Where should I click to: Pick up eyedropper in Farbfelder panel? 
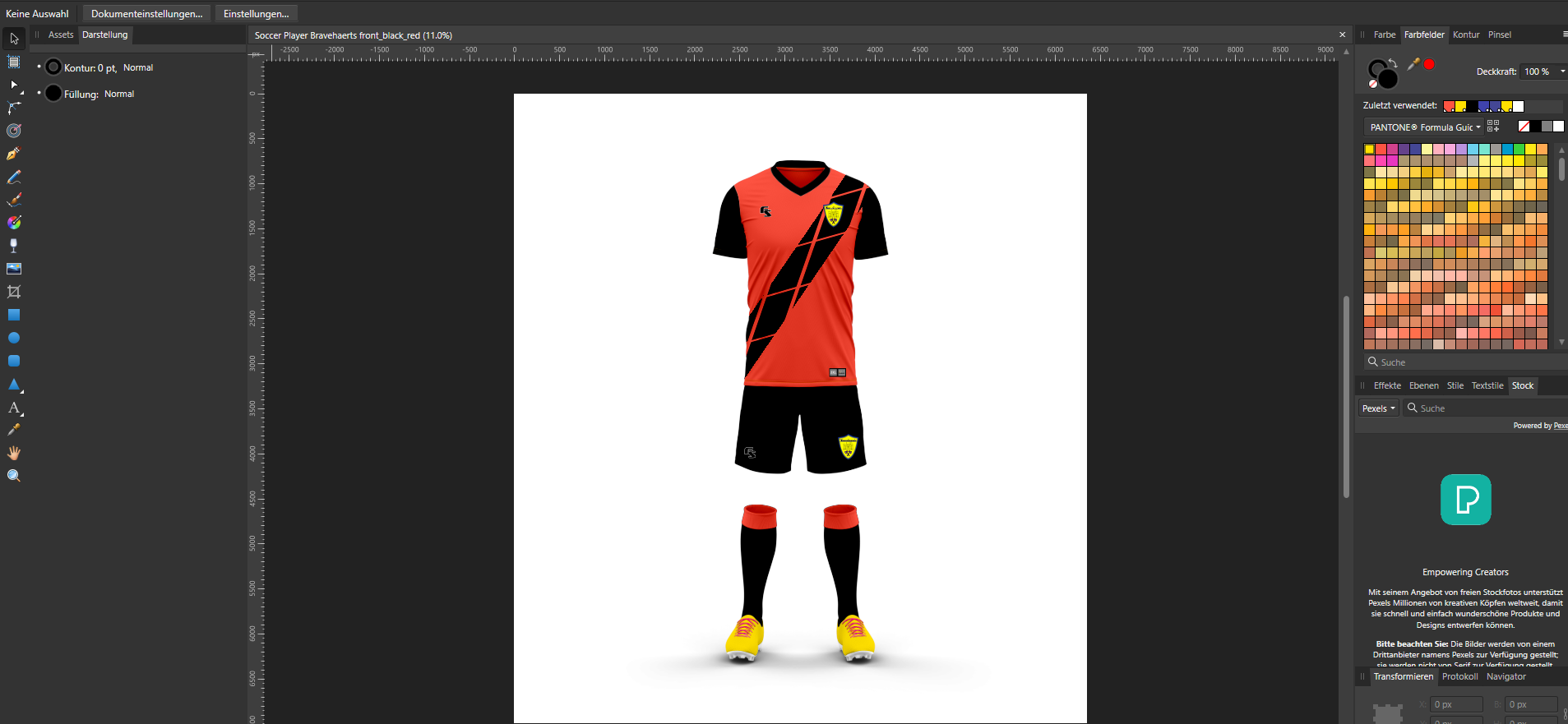point(1413,64)
